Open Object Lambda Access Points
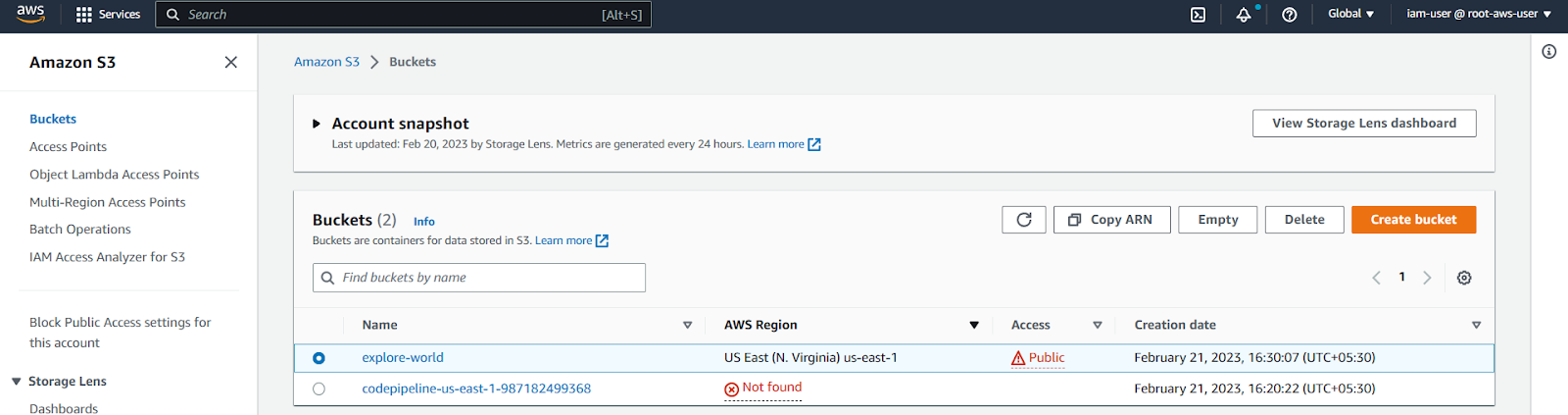This screenshot has width=1568, height=415. [114, 174]
